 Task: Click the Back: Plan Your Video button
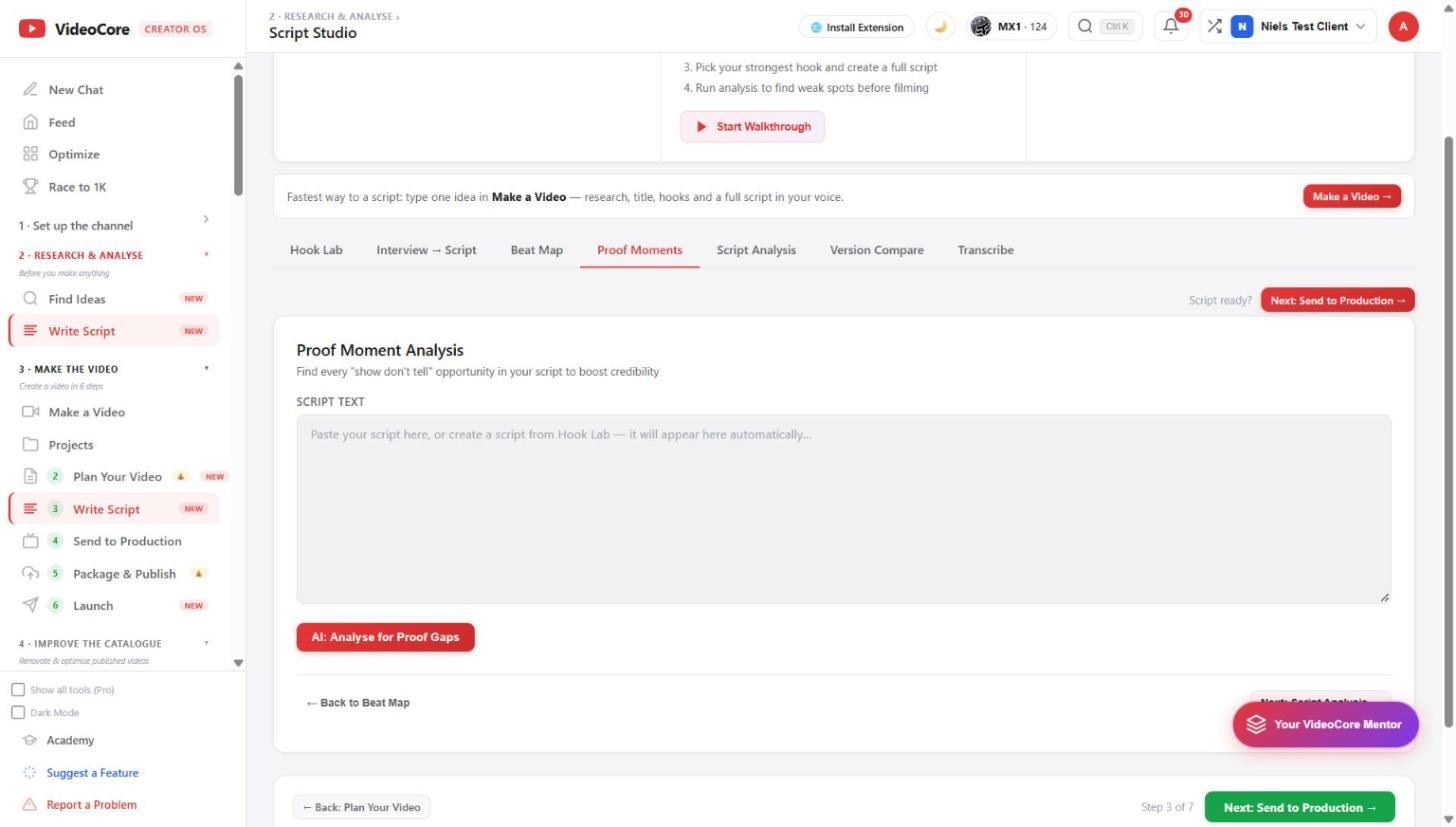pos(362,807)
